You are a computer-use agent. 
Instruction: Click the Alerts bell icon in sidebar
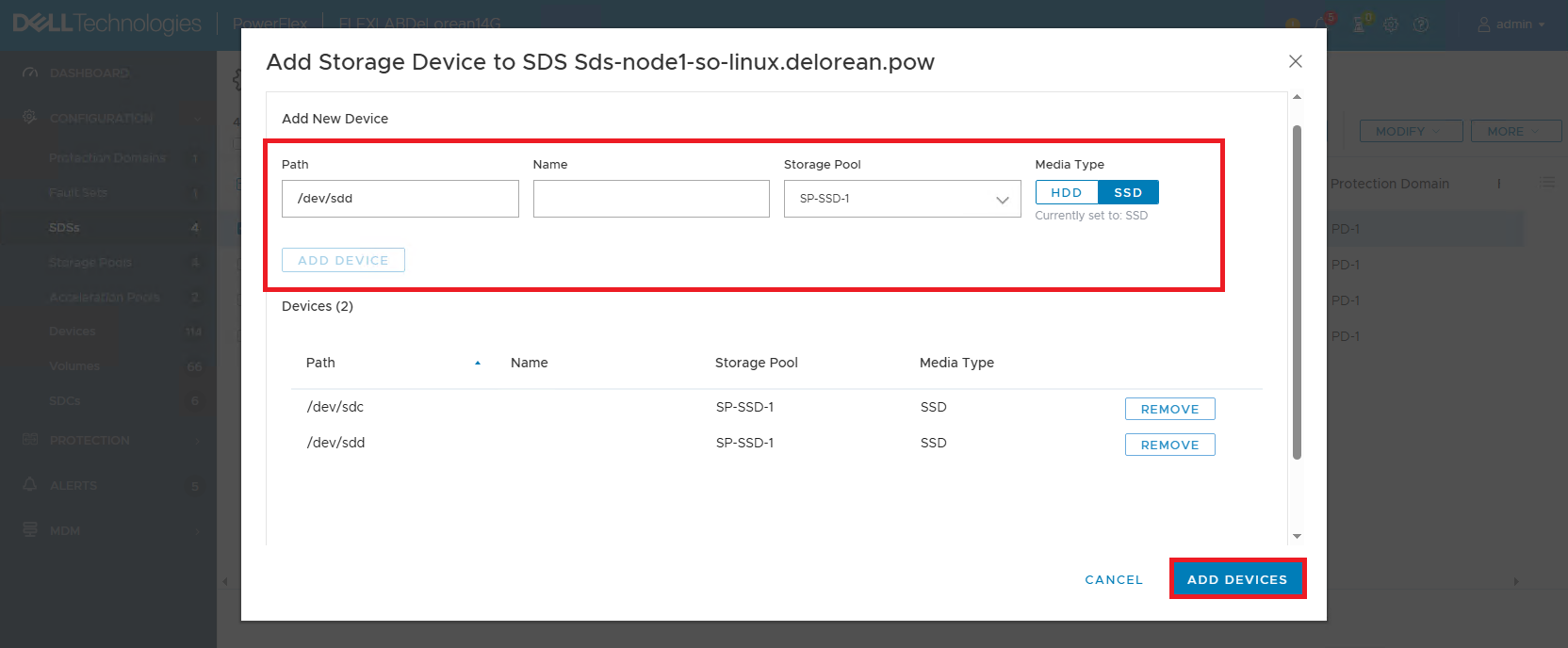(30, 485)
